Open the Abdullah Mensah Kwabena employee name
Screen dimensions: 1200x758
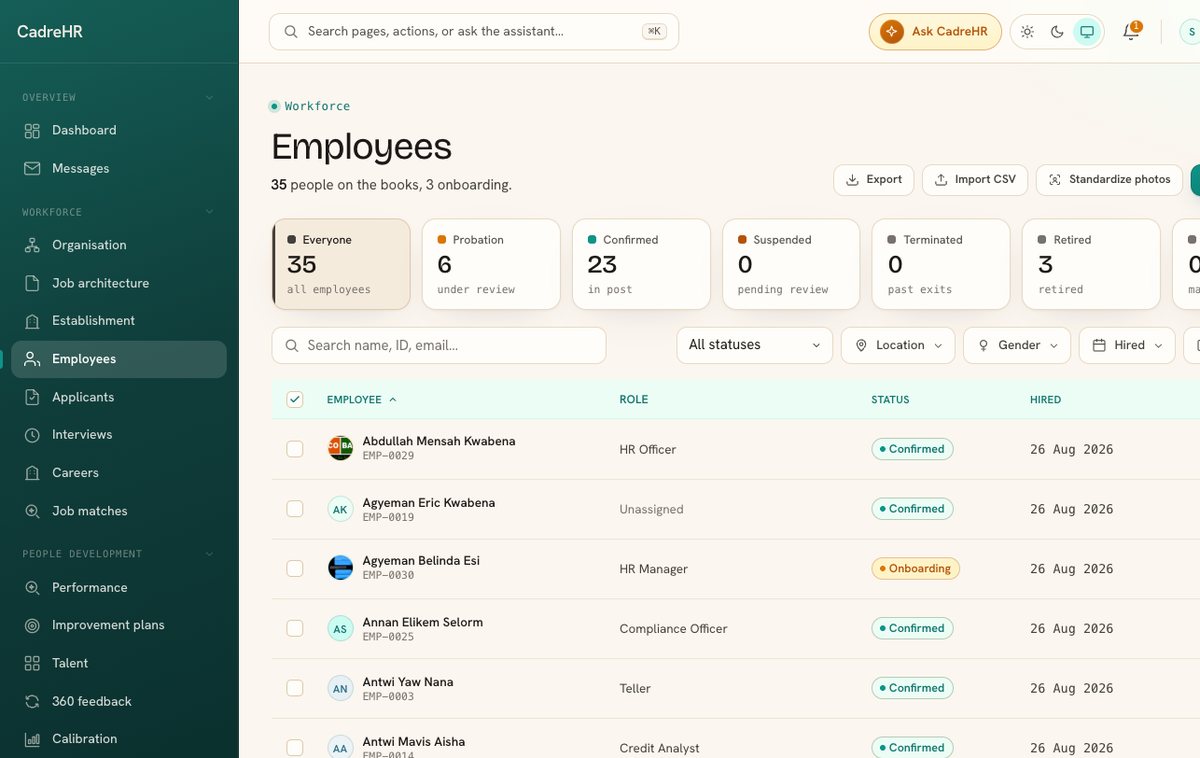(439, 441)
